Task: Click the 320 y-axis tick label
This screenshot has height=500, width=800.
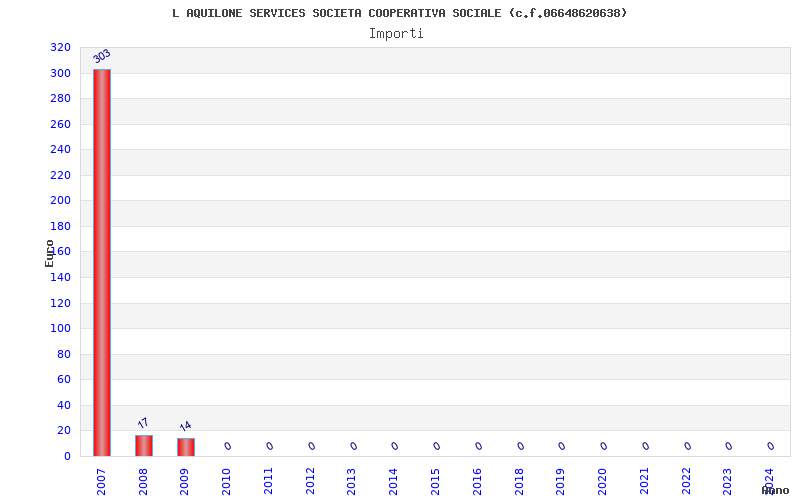Action: 60,47
